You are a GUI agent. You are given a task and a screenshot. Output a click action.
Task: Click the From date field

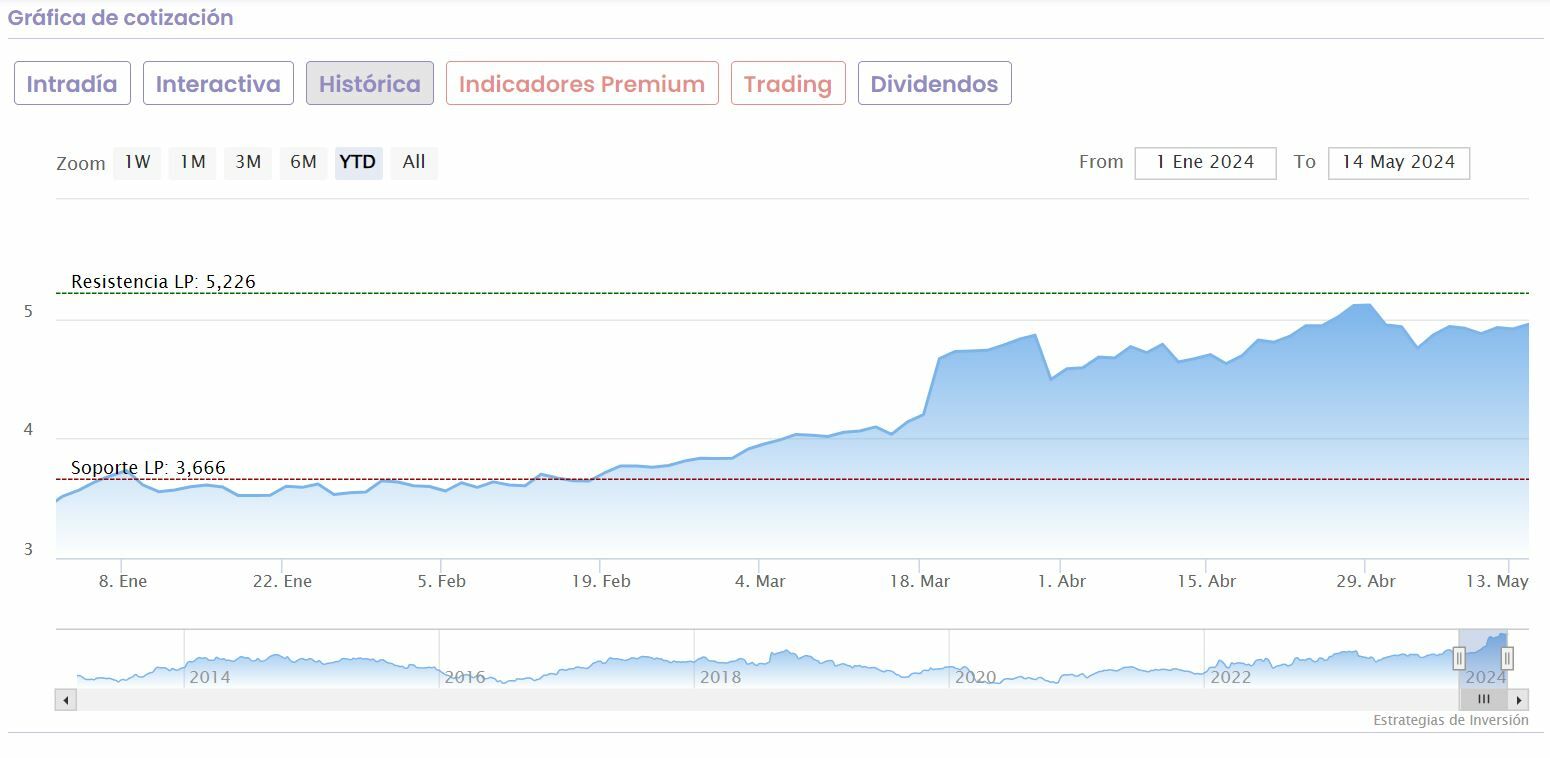tap(1205, 163)
